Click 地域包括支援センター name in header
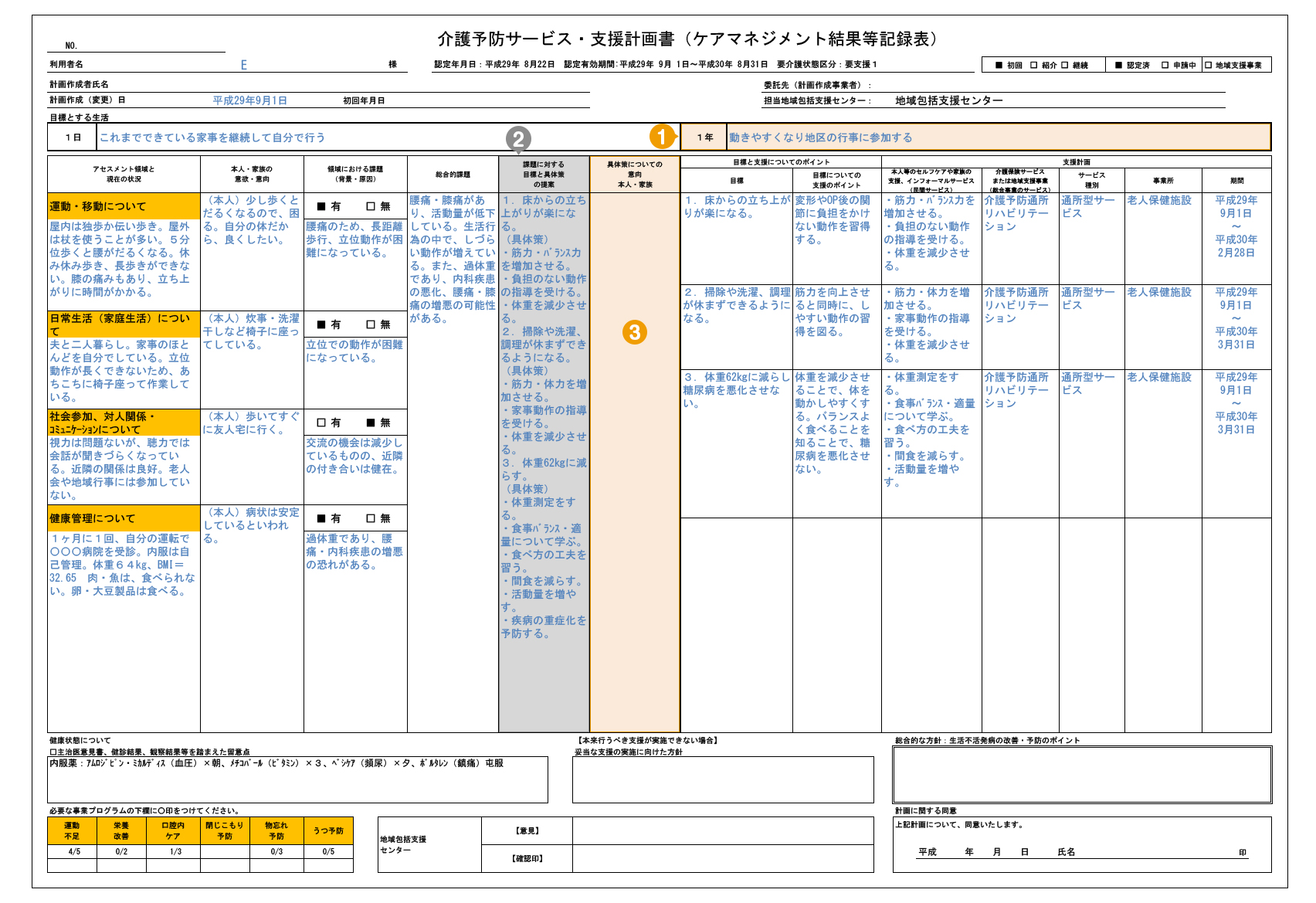 click(x=949, y=100)
